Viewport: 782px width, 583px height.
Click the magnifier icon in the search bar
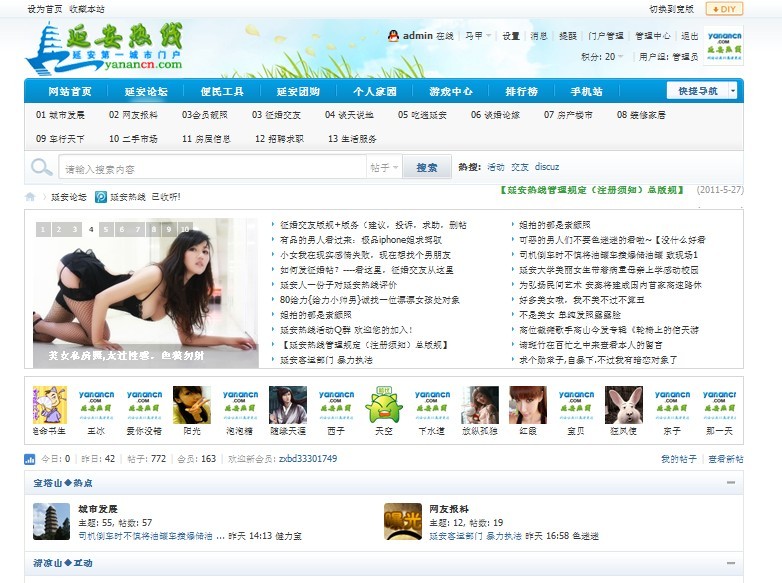point(41,167)
